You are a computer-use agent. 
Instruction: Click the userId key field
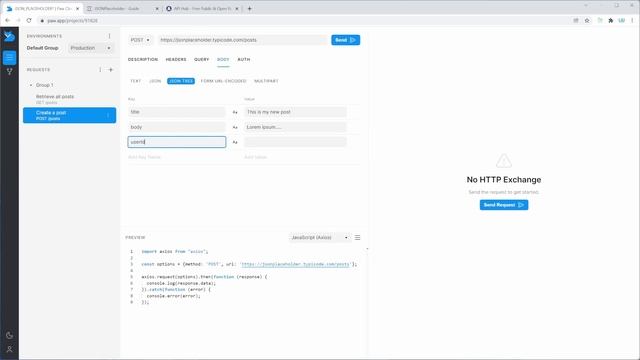pos(177,142)
